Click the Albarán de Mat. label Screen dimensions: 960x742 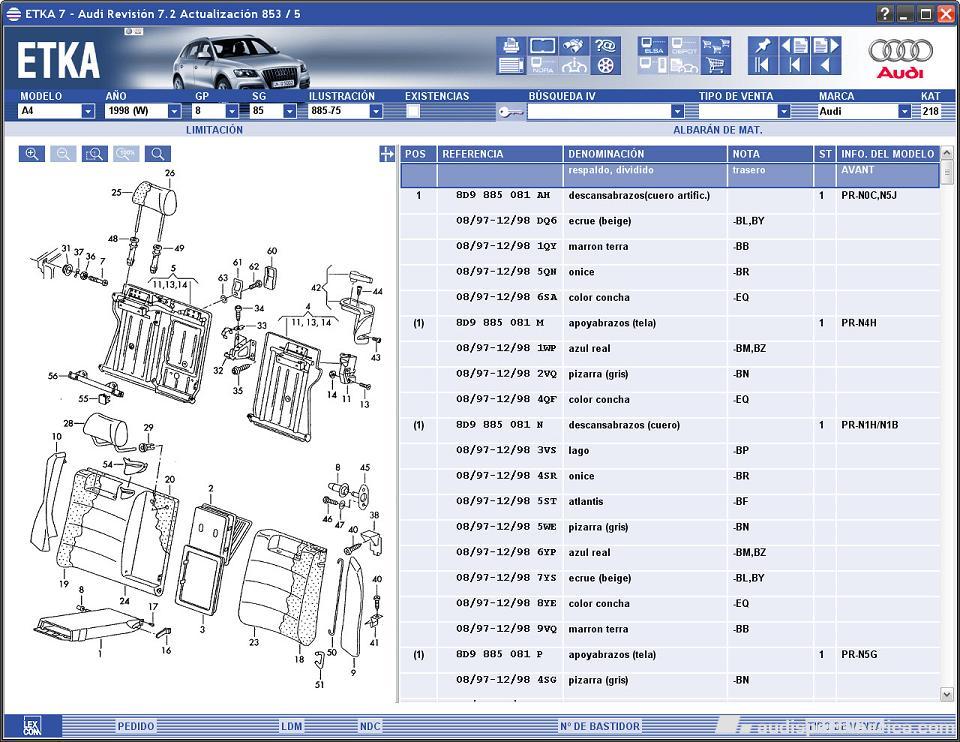coord(718,130)
